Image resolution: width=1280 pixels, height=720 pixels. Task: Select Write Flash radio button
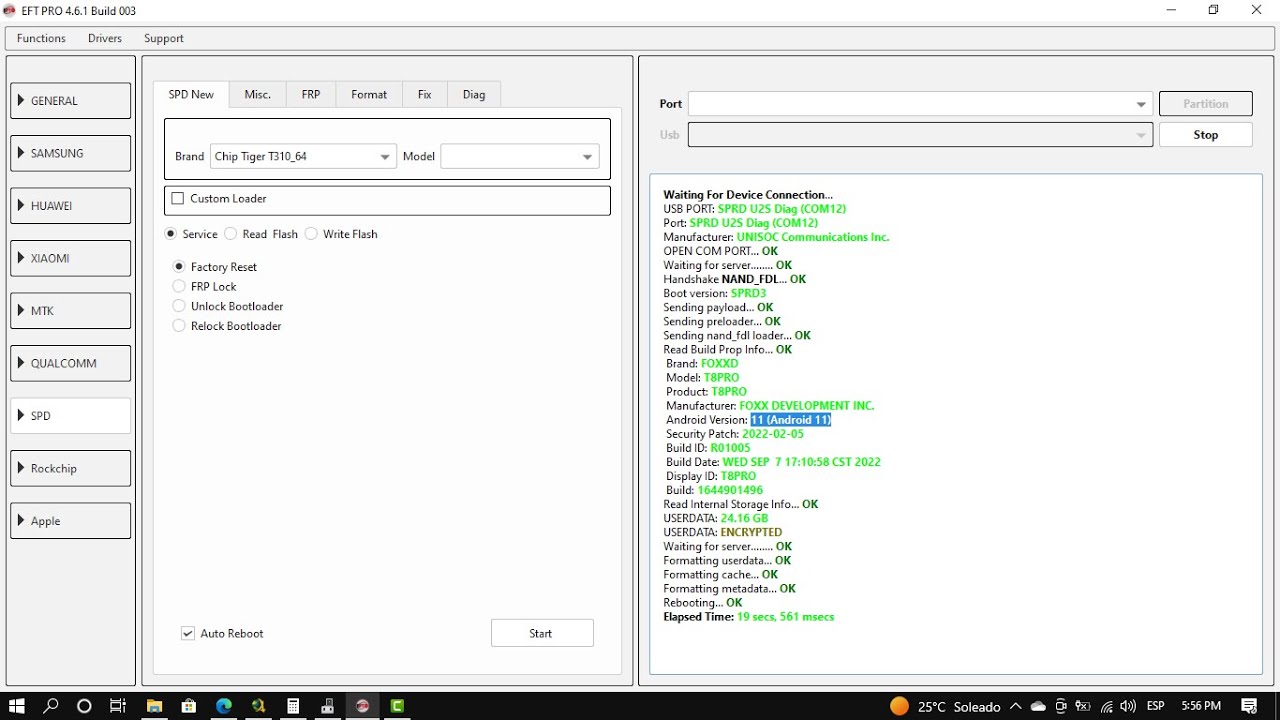pyautogui.click(x=311, y=234)
